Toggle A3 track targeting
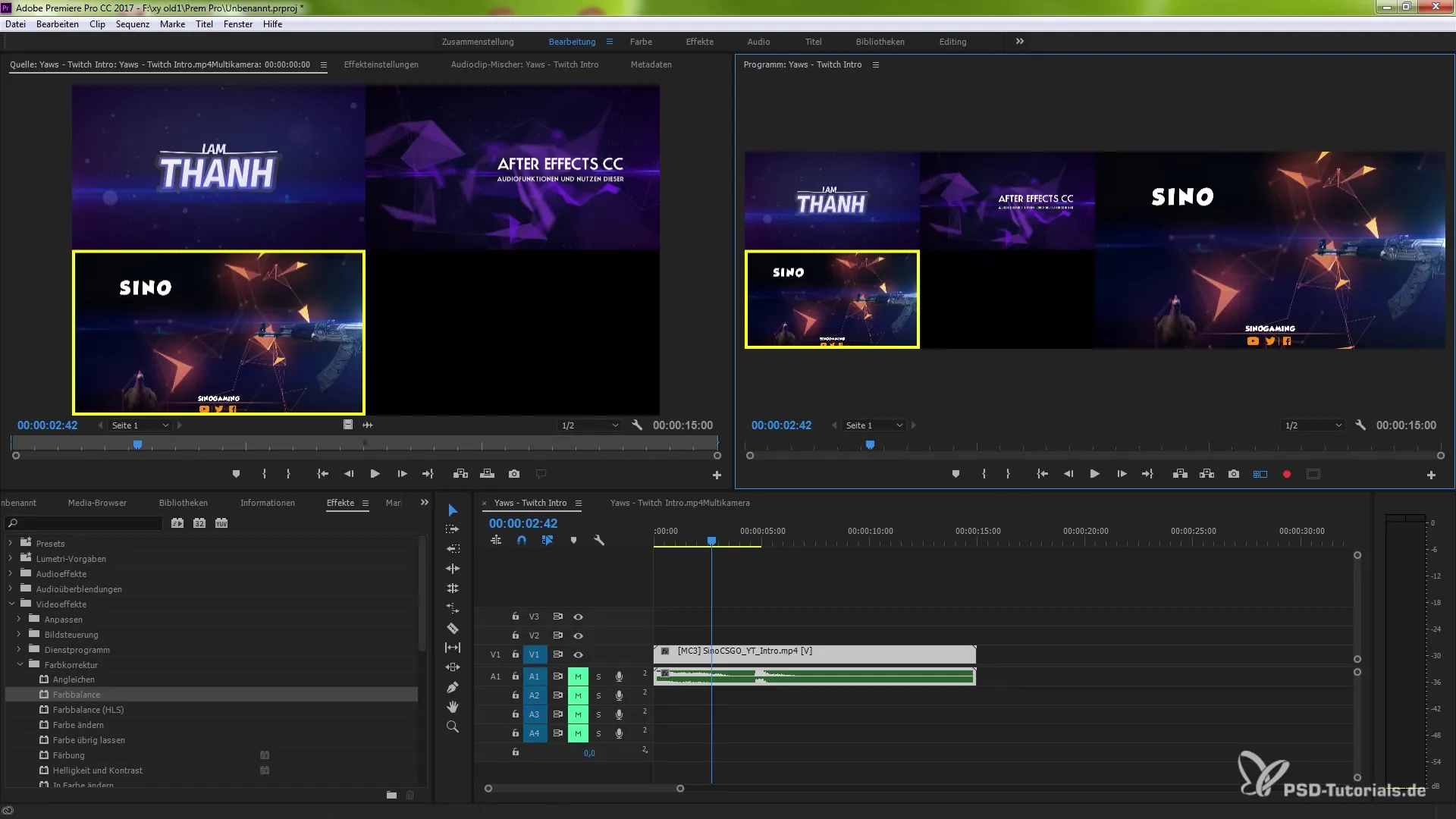1456x819 pixels. tap(535, 714)
